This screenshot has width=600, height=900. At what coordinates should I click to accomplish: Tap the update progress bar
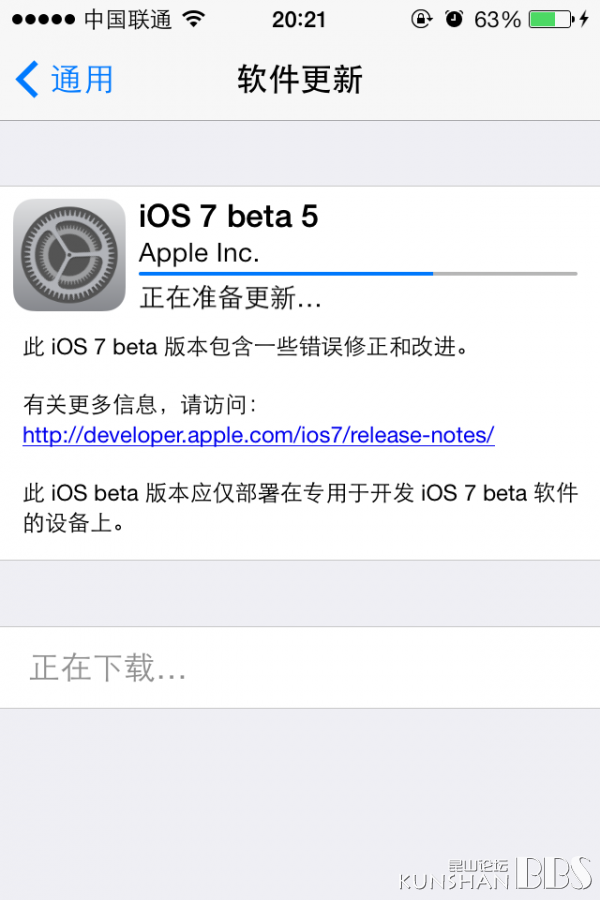click(x=358, y=274)
